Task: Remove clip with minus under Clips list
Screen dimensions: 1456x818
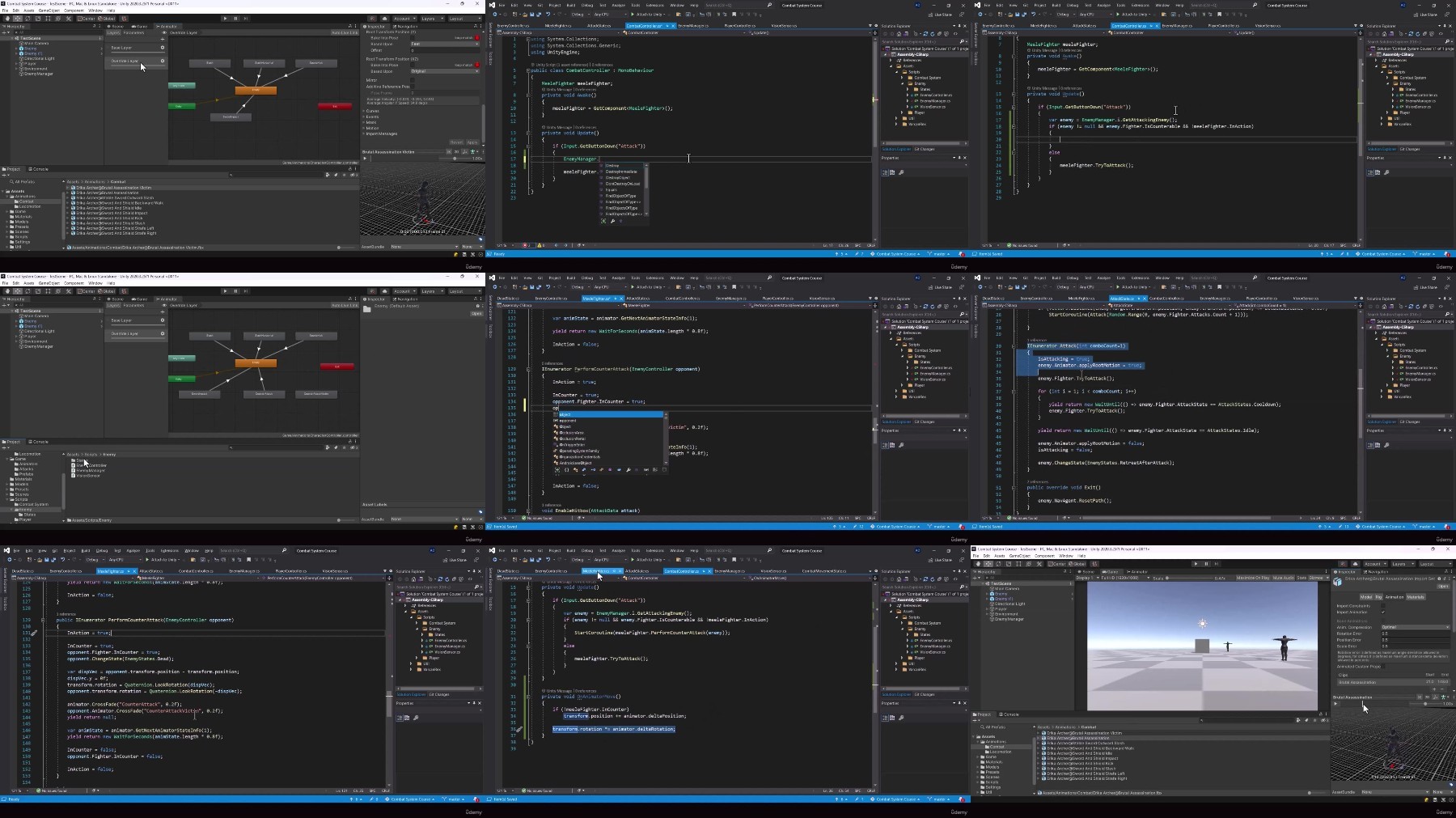Action: point(1441,689)
